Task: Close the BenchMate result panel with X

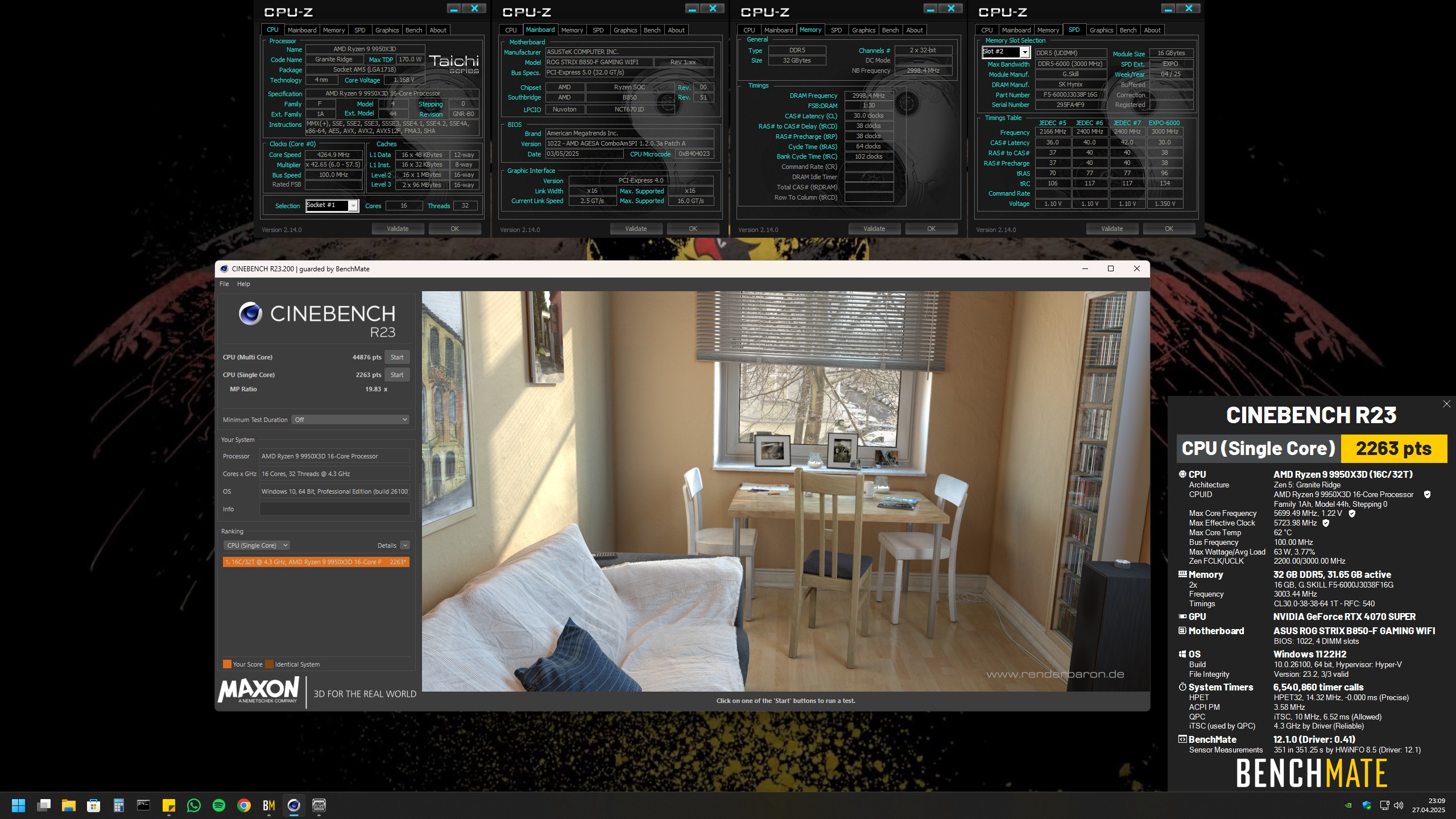Action: (x=1446, y=404)
